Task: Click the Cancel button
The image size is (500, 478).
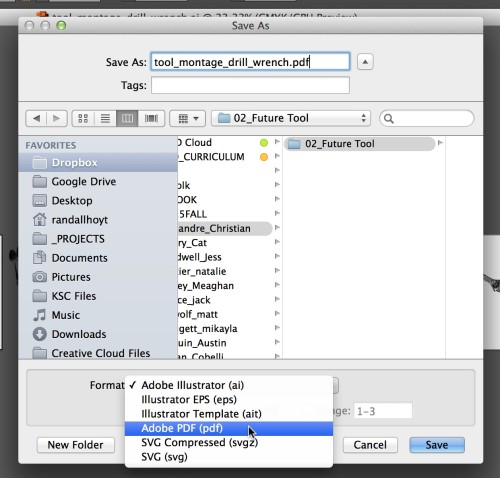Action: click(370, 445)
